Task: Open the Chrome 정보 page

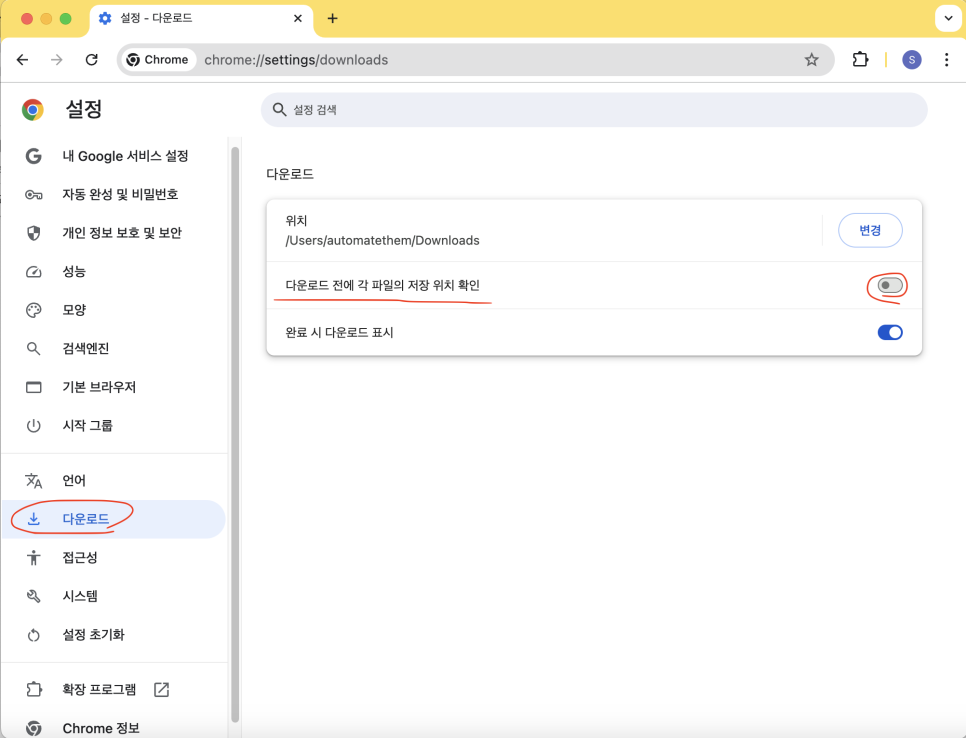Action: coord(100,728)
